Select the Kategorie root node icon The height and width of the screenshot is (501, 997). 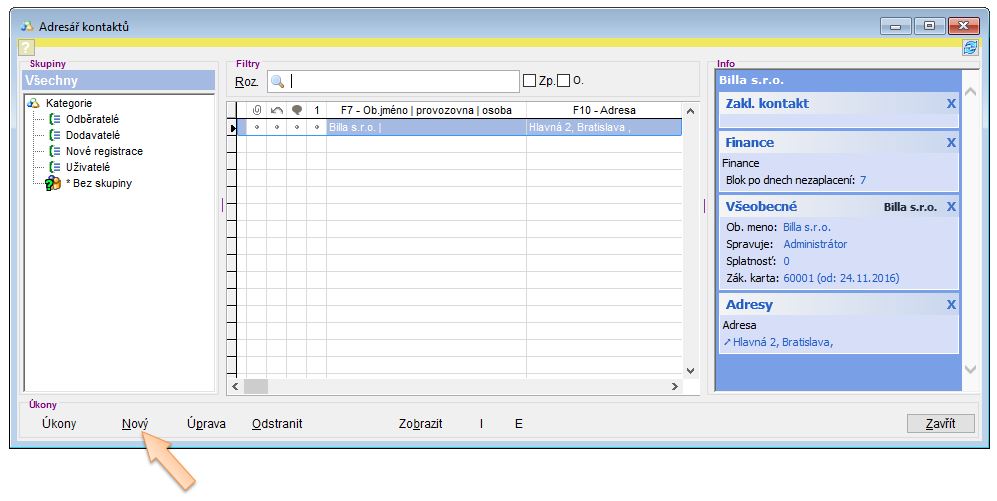click(33, 103)
